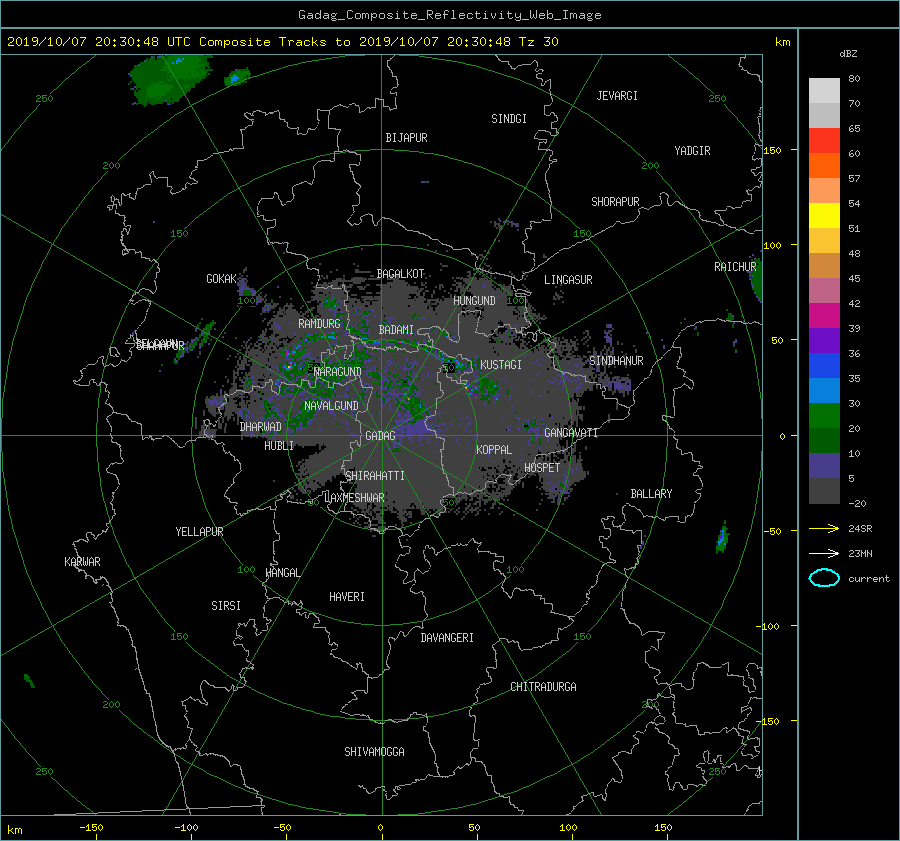Image resolution: width=900 pixels, height=841 pixels.
Task: Click the BAGALKOT city label
Action: click(400, 274)
